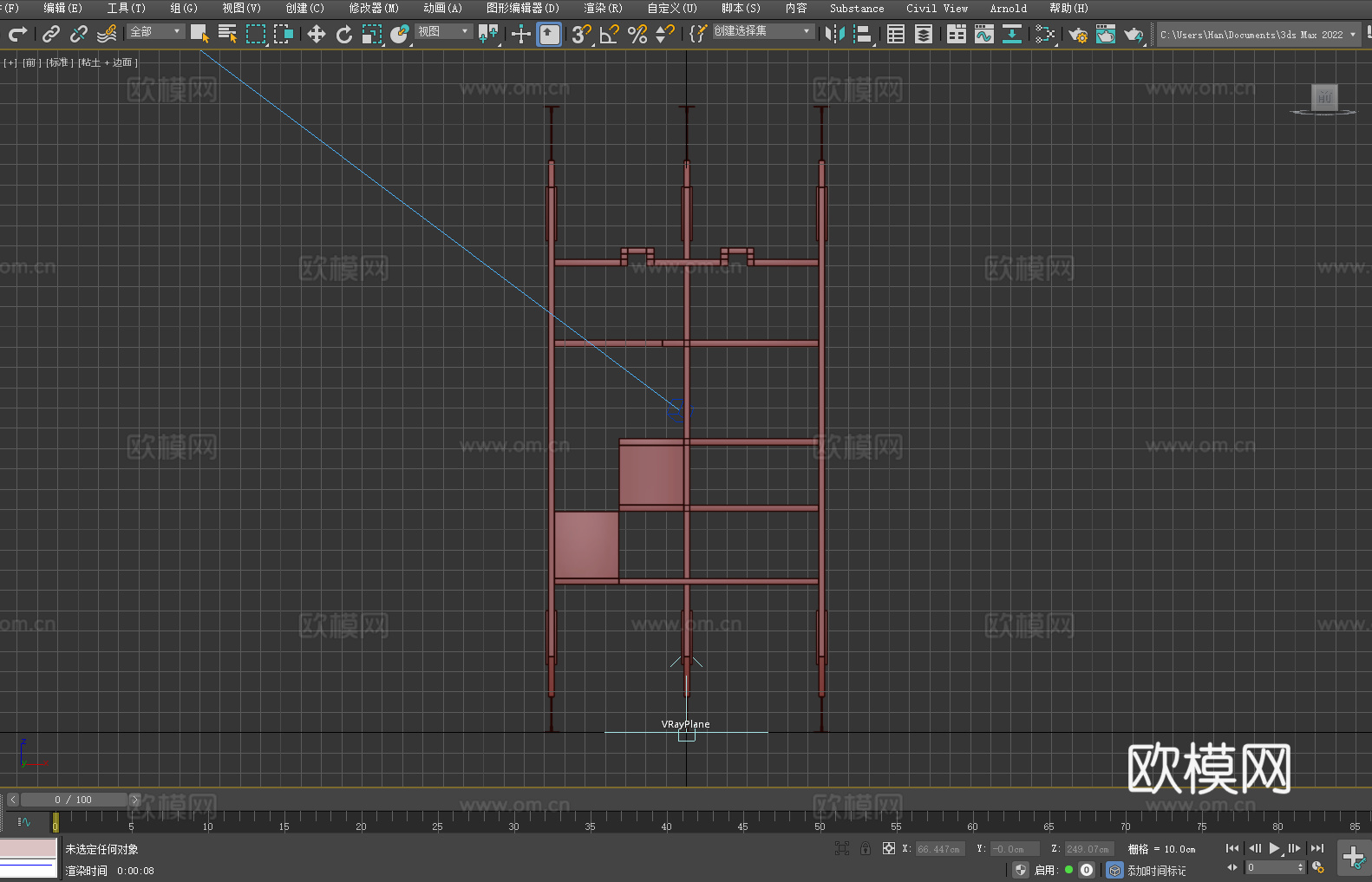Click viewport [+] general label menu
This screenshot has width=1372, height=882.
click(x=10, y=62)
